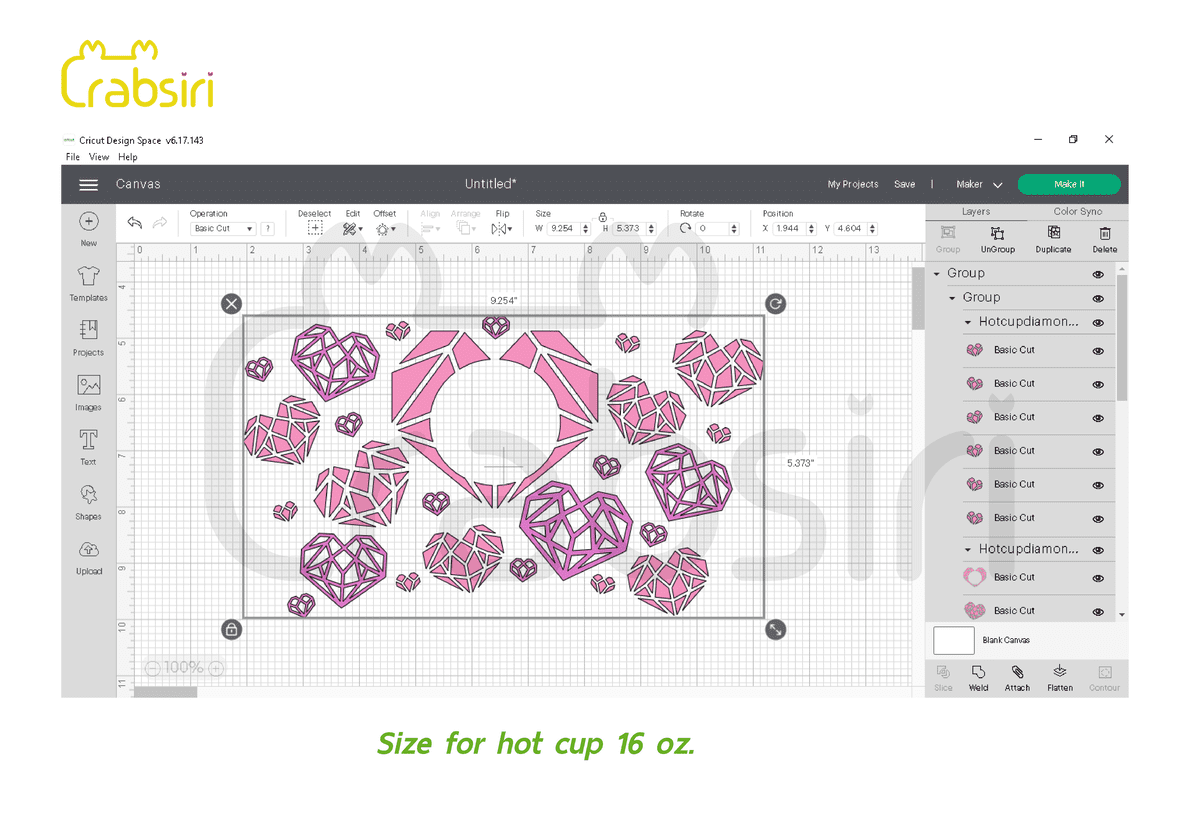Switch to the Color Sync tab

coord(1077,212)
